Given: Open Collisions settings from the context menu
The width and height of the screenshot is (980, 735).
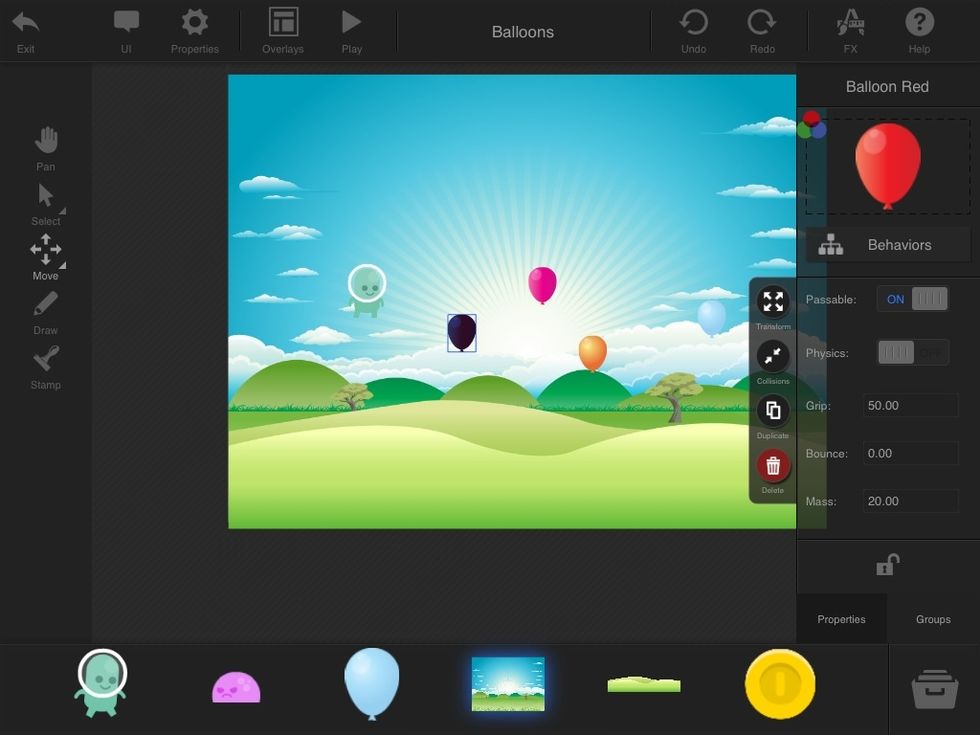Looking at the screenshot, I should pos(772,356).
